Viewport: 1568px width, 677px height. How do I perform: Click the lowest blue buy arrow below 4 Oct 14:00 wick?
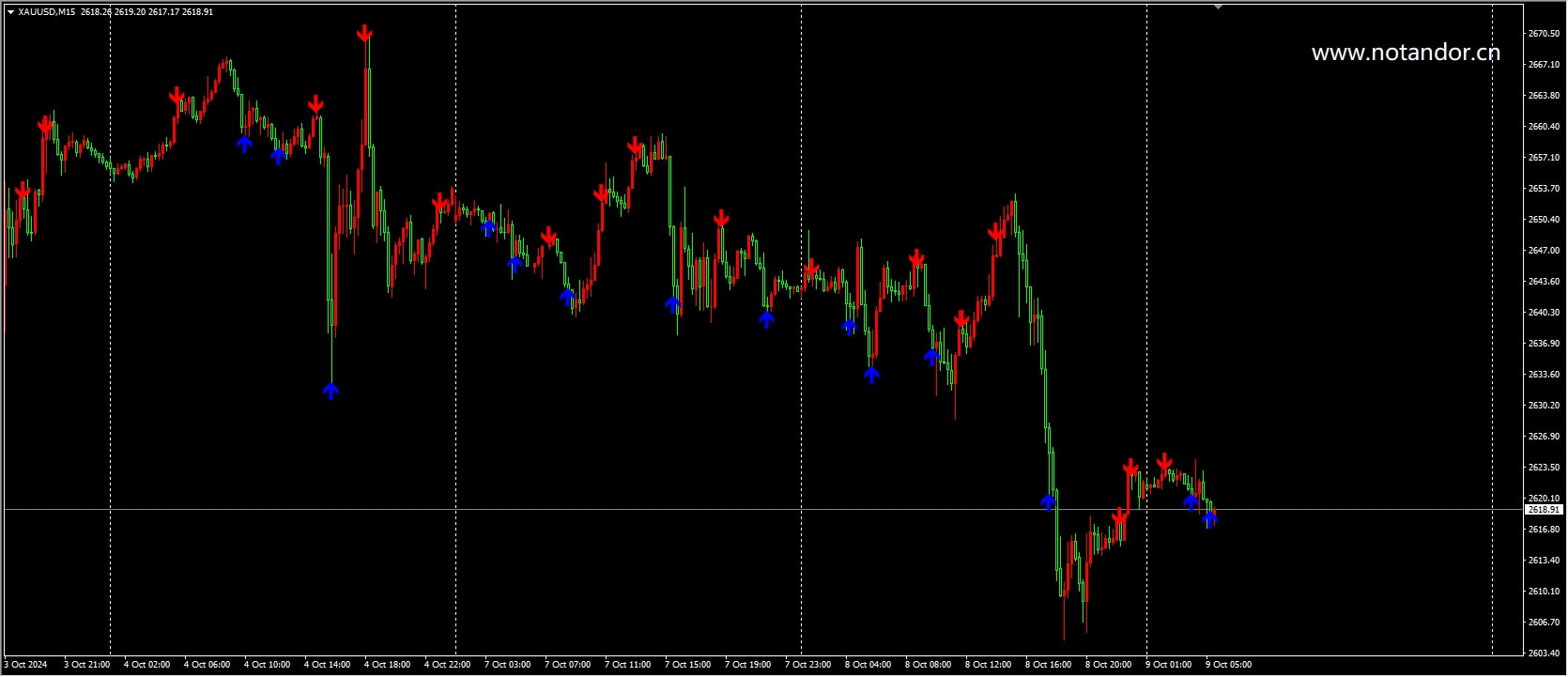click(331, 391)
